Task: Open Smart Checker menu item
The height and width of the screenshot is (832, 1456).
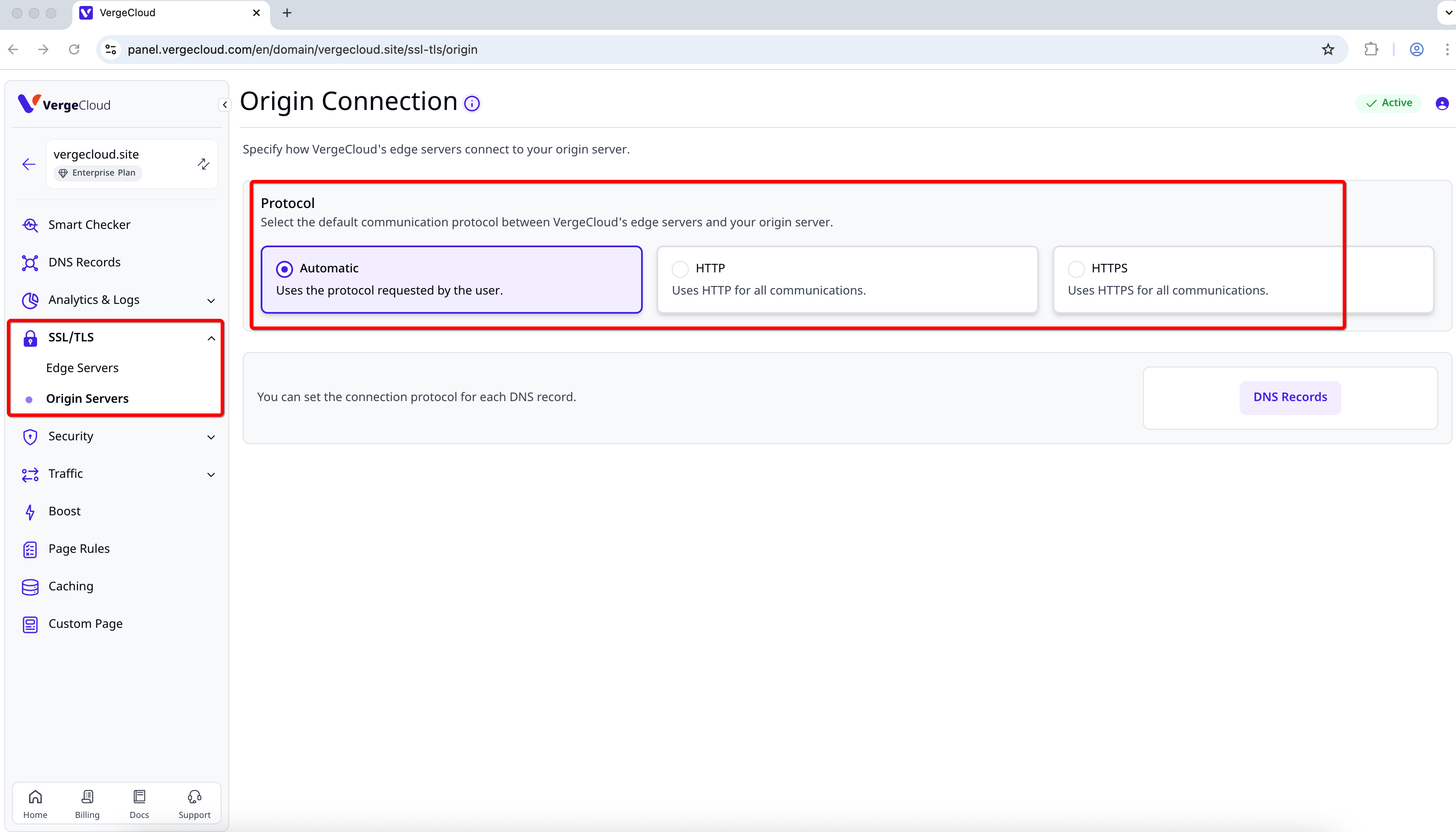Action: (x=116, y=225)
